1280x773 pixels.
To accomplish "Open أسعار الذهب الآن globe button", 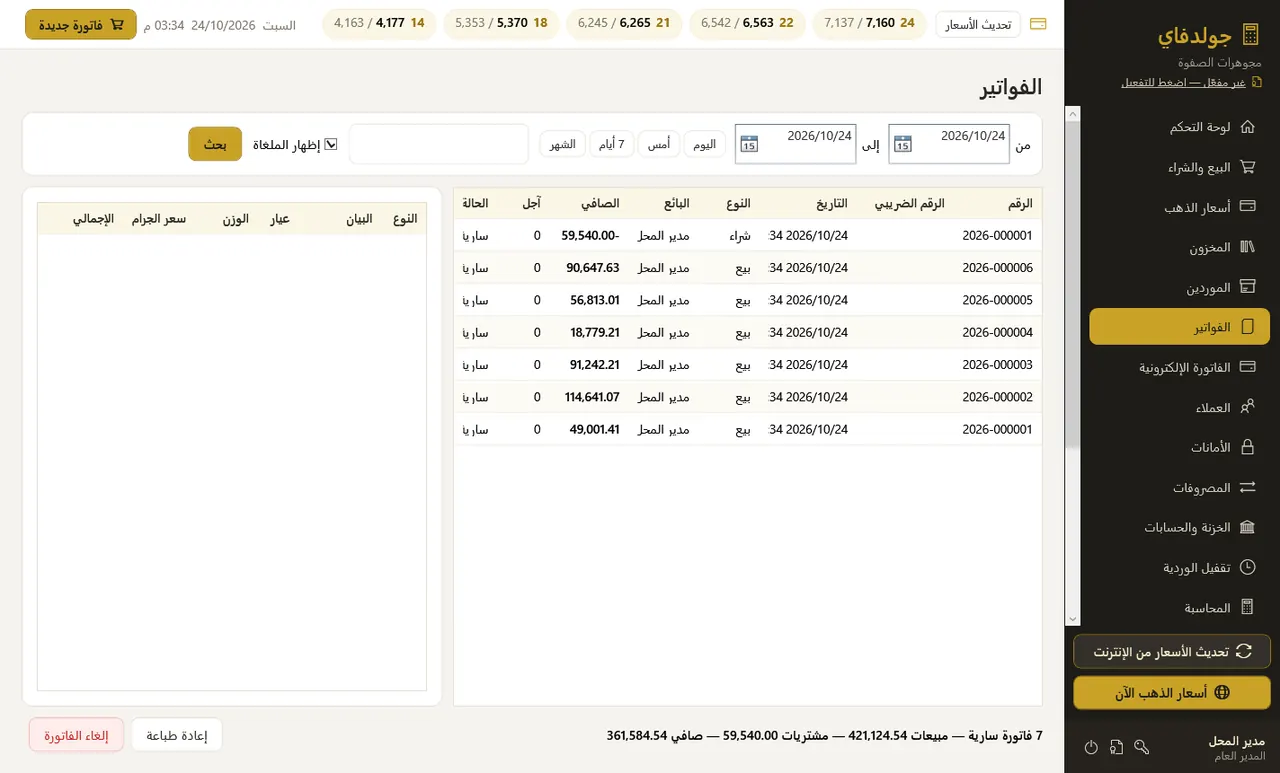I will (x=1172, y=692).
